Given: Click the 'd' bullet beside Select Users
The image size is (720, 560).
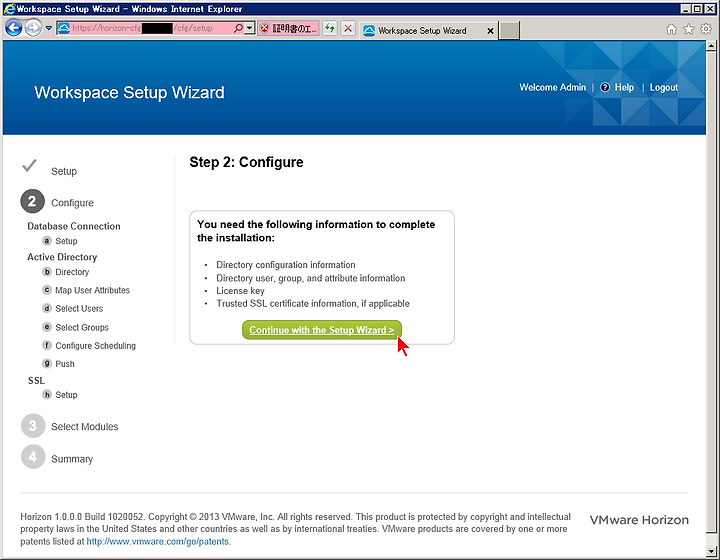Looking at the screenshot, I should point(47,308).
